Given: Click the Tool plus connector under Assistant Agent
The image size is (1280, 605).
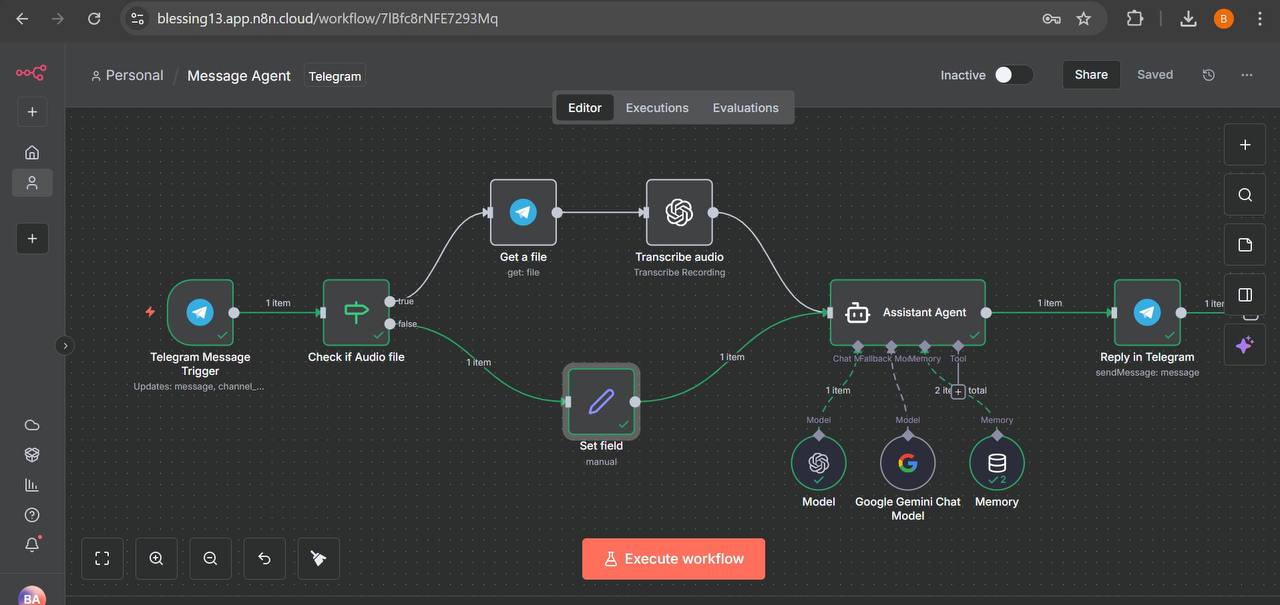Looking at the screenshot, I should coord(958,392).
